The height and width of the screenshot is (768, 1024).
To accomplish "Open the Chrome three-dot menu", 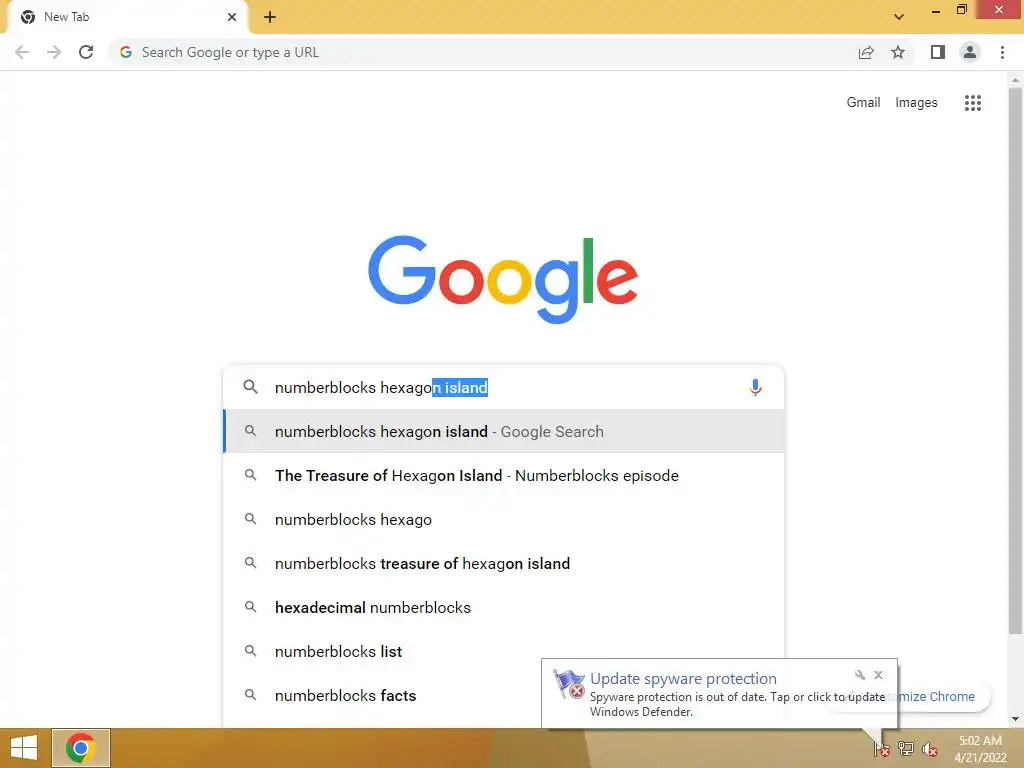I will 1002,52.
